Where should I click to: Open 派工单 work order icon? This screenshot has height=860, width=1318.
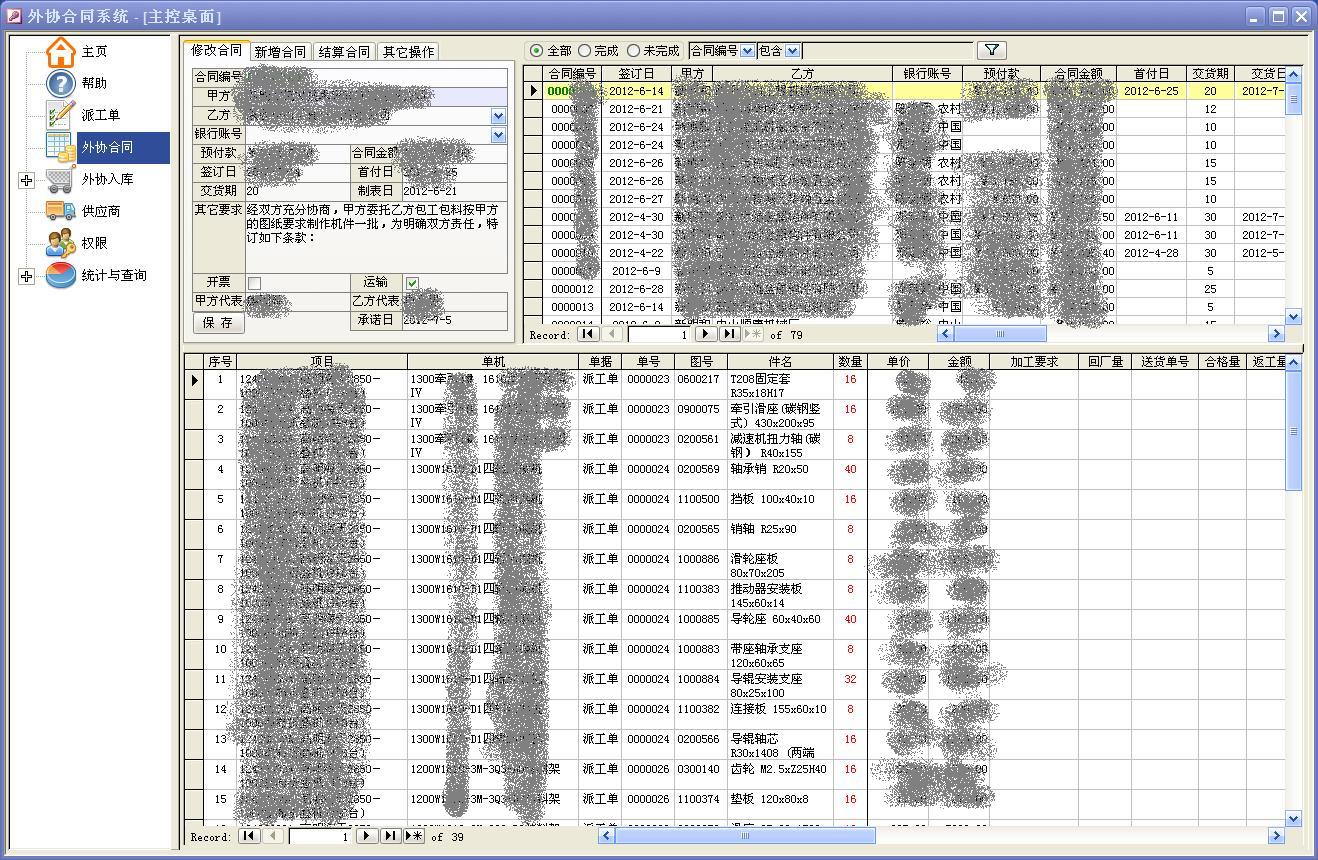pos(61,115)
